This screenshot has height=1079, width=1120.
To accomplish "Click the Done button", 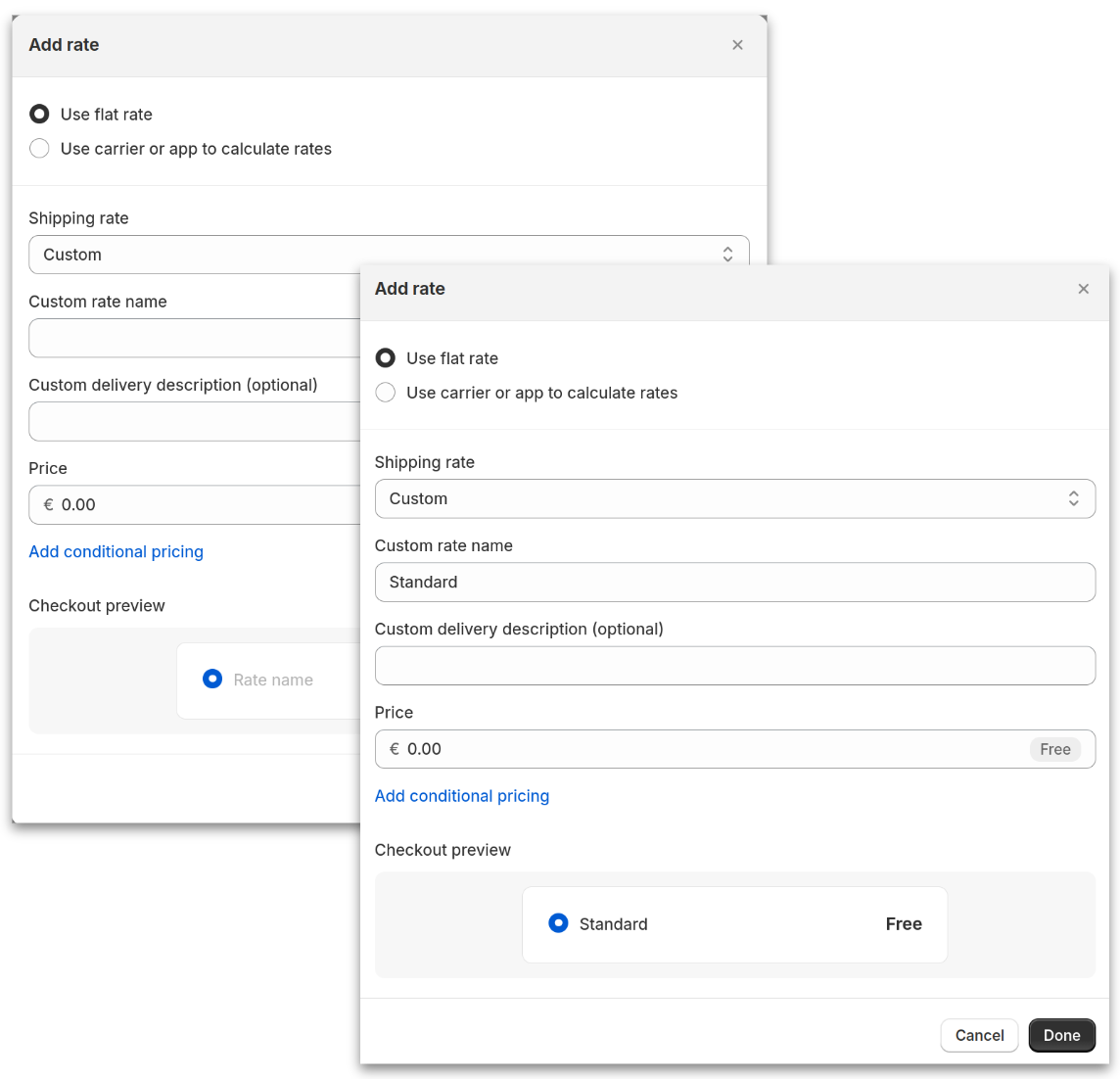I will pyautogui.click(x=1061, y=1035).
